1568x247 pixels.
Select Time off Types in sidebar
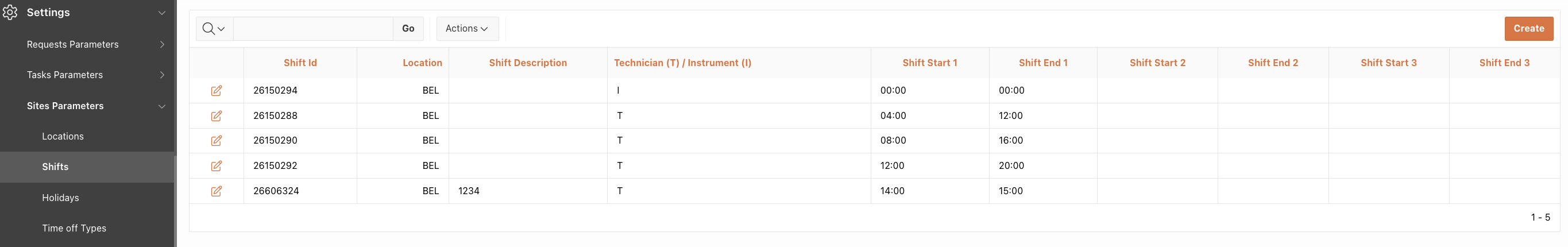click(x=74, y=228)
